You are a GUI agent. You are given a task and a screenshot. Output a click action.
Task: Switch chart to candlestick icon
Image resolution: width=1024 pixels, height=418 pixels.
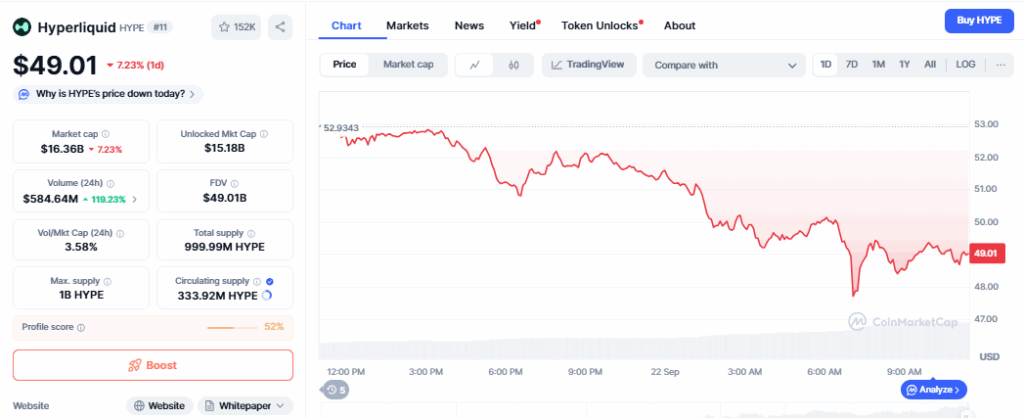[514, 65]
